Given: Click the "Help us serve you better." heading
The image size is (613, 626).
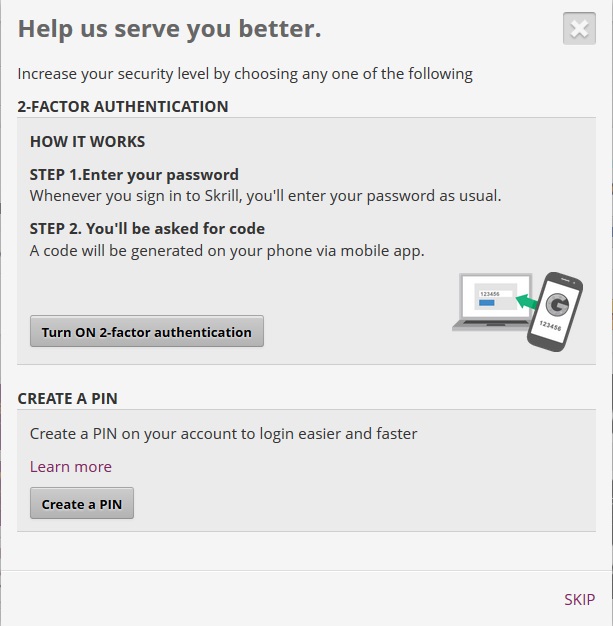Looking at the screenshot, I should [170, 29].
